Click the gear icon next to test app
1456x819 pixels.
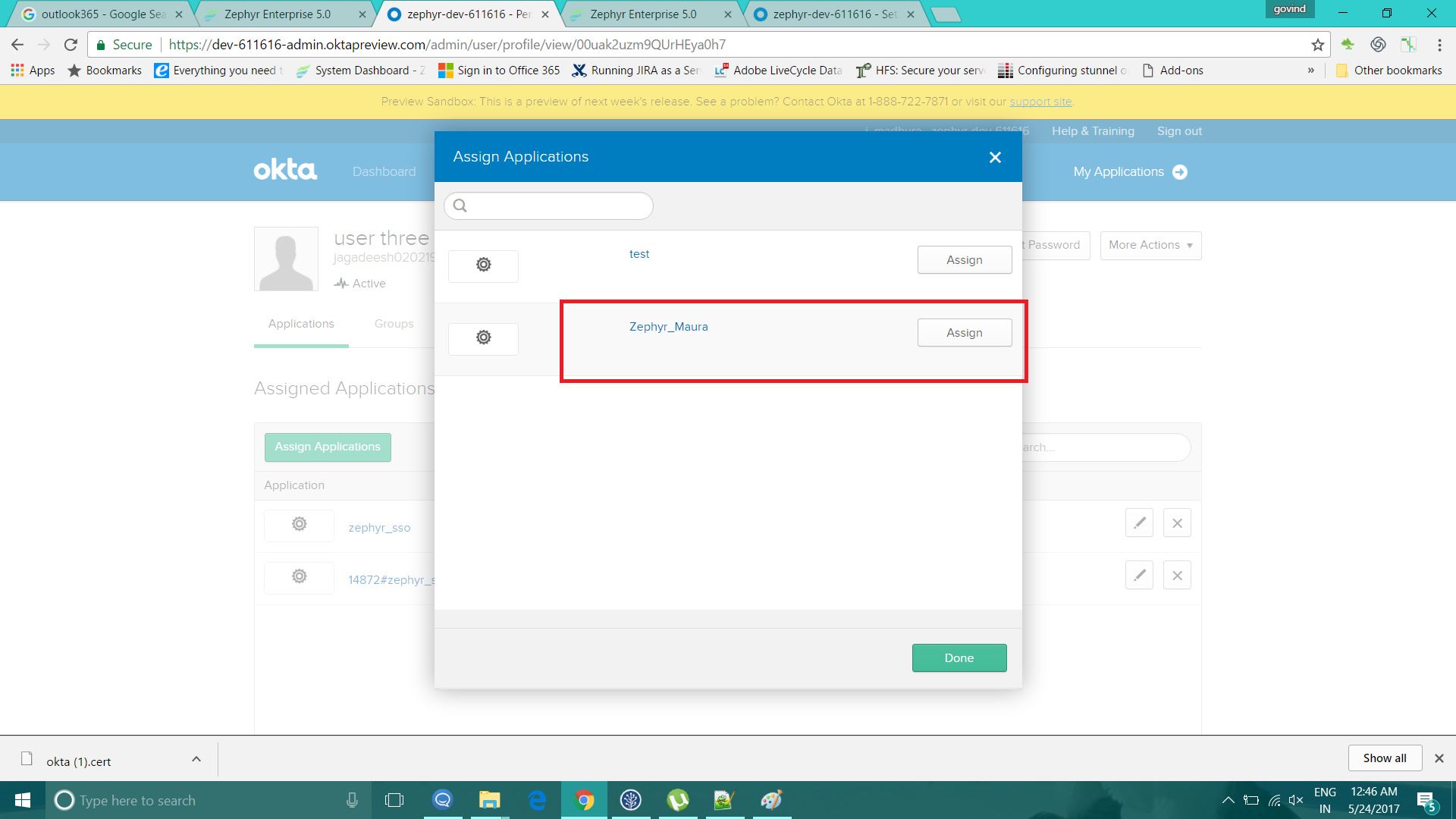[x=483, y=265]
